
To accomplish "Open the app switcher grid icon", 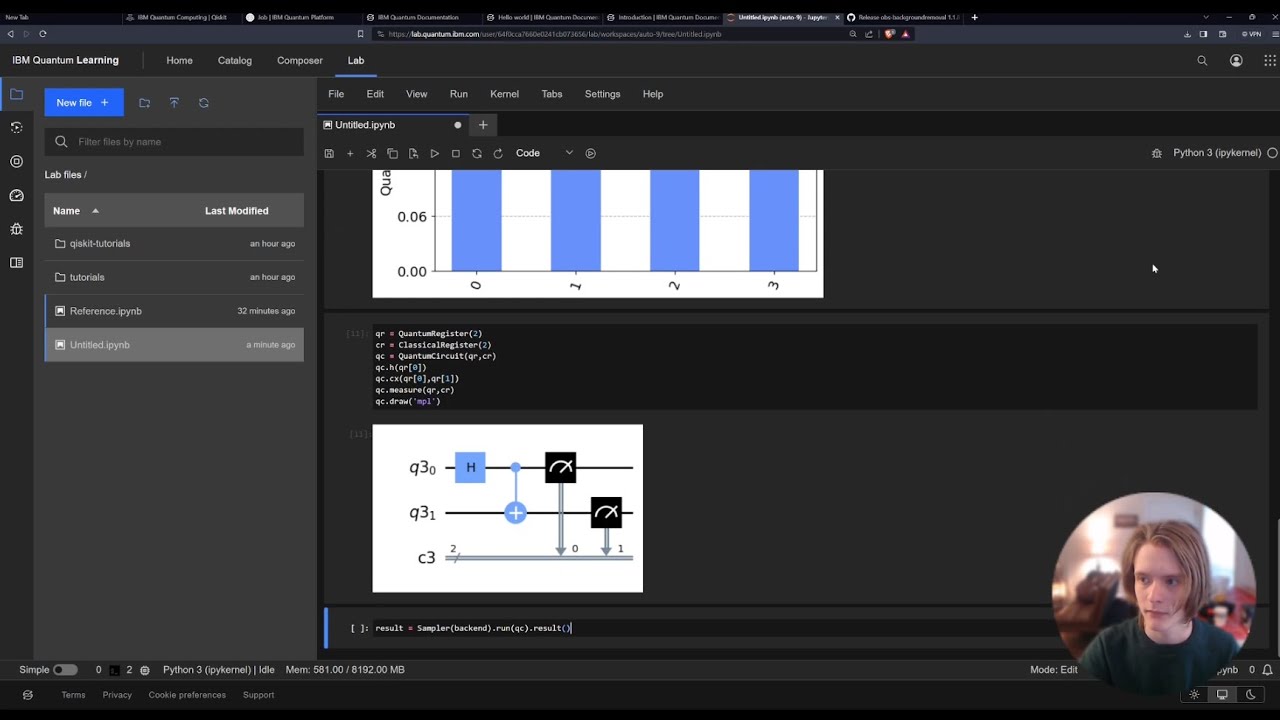I will coord(1270,61).
